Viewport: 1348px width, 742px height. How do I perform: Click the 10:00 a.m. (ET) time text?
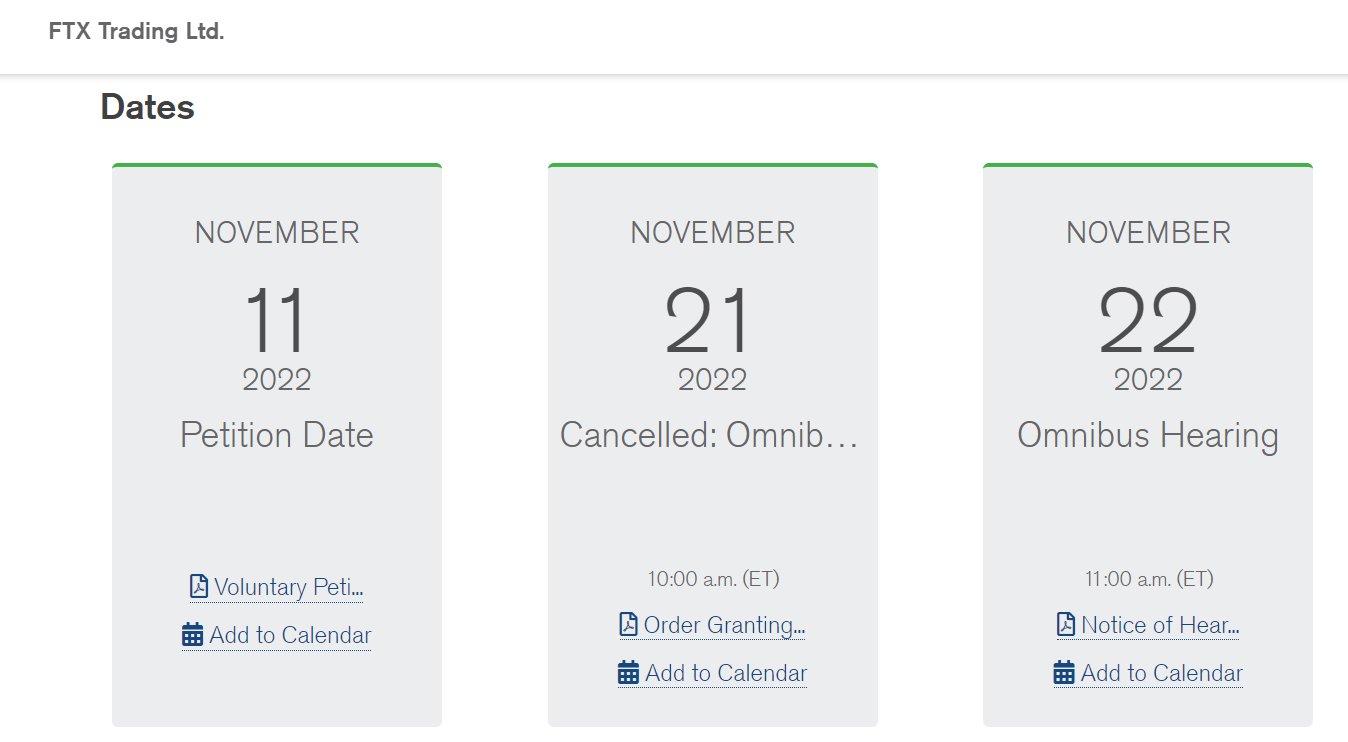coord(713,578)
